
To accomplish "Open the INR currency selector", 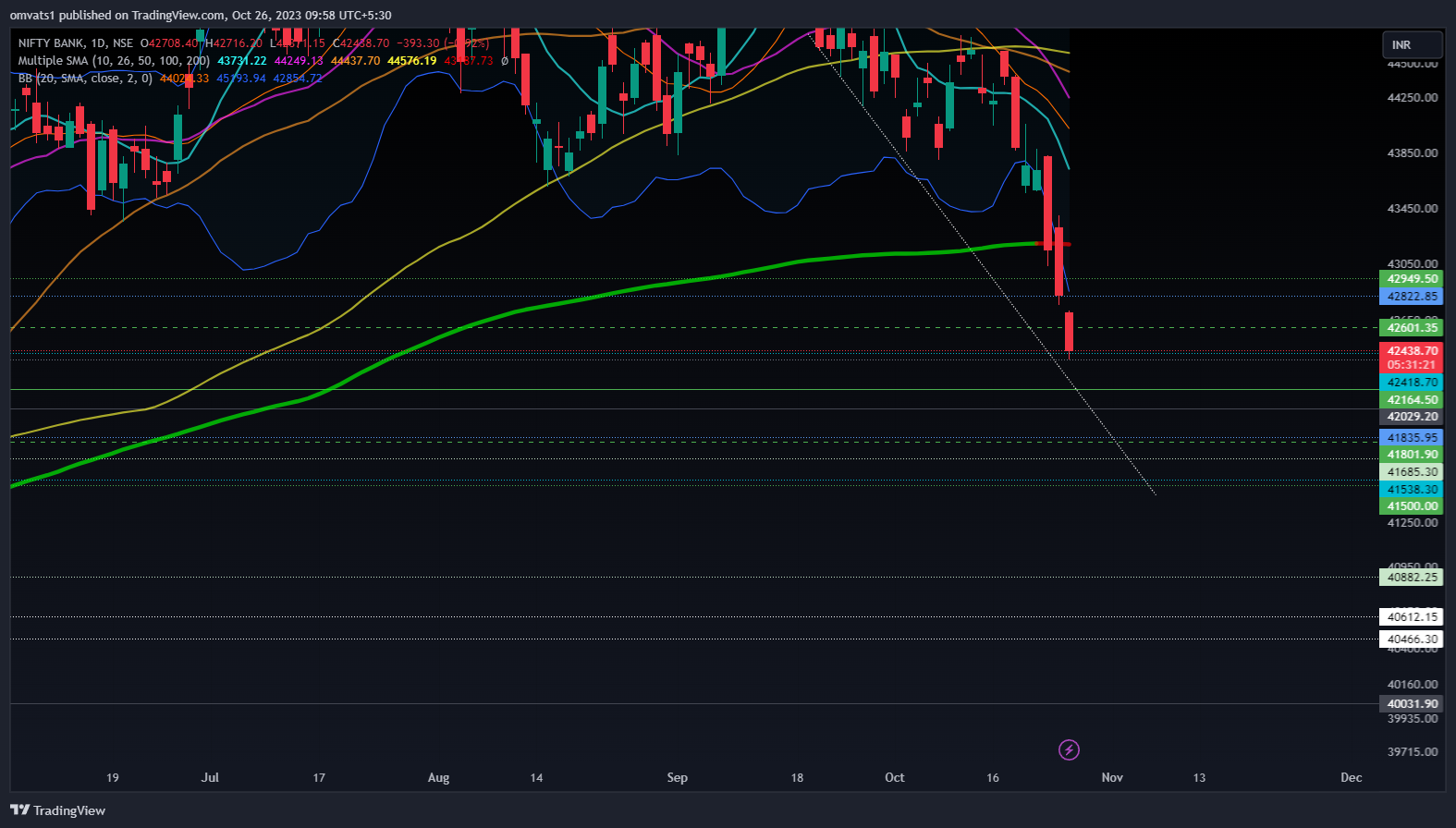I will click(x=1412, y=44).
